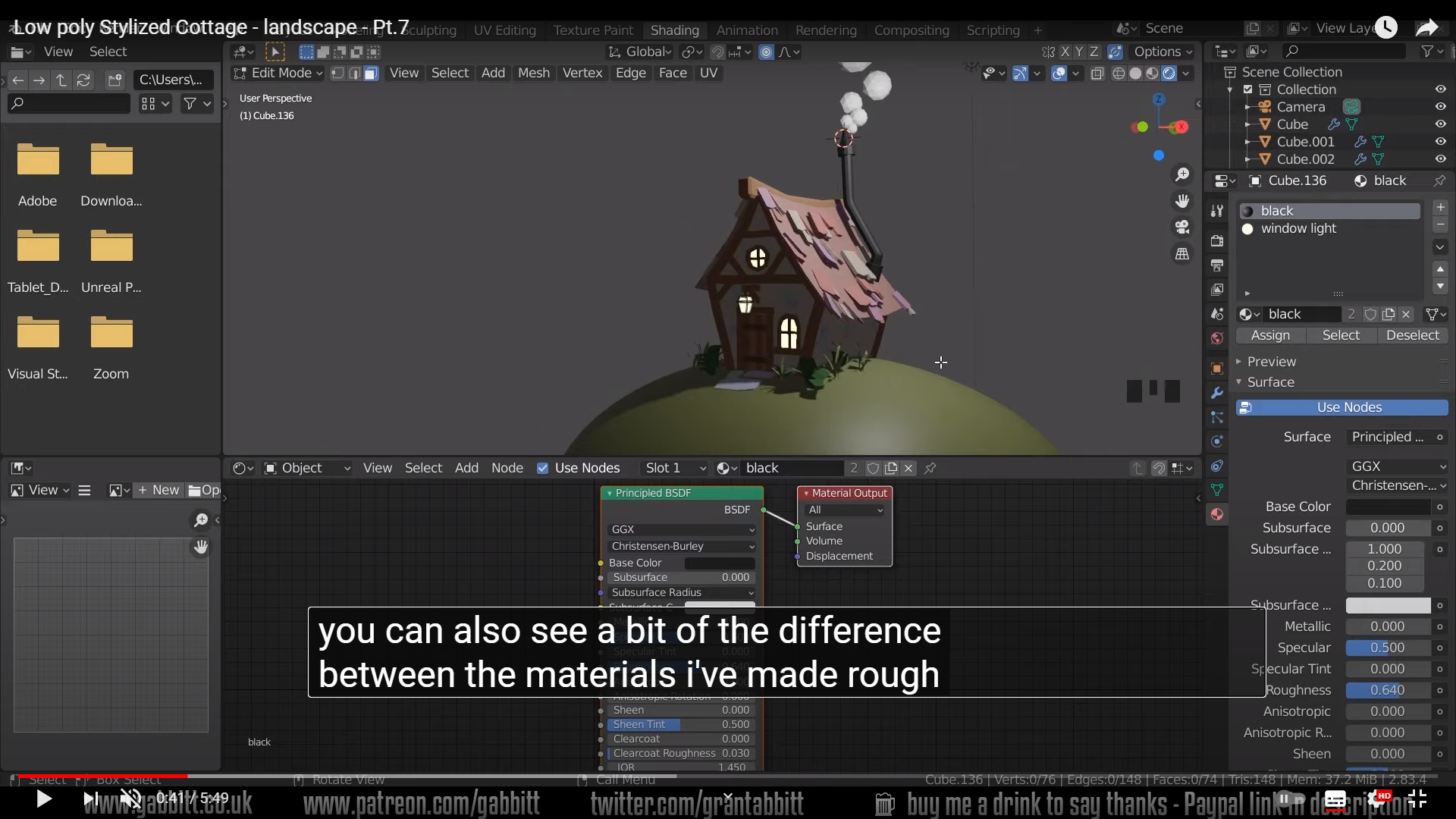Enable Use Nodes checkbox in node editor
The image size is (1456, 819).
543,468
